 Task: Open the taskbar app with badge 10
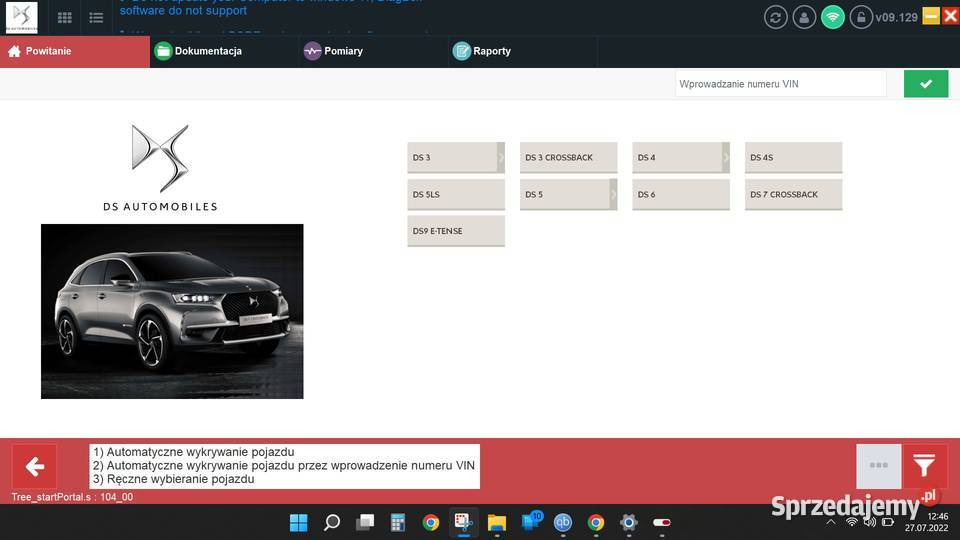coord(531,522)
